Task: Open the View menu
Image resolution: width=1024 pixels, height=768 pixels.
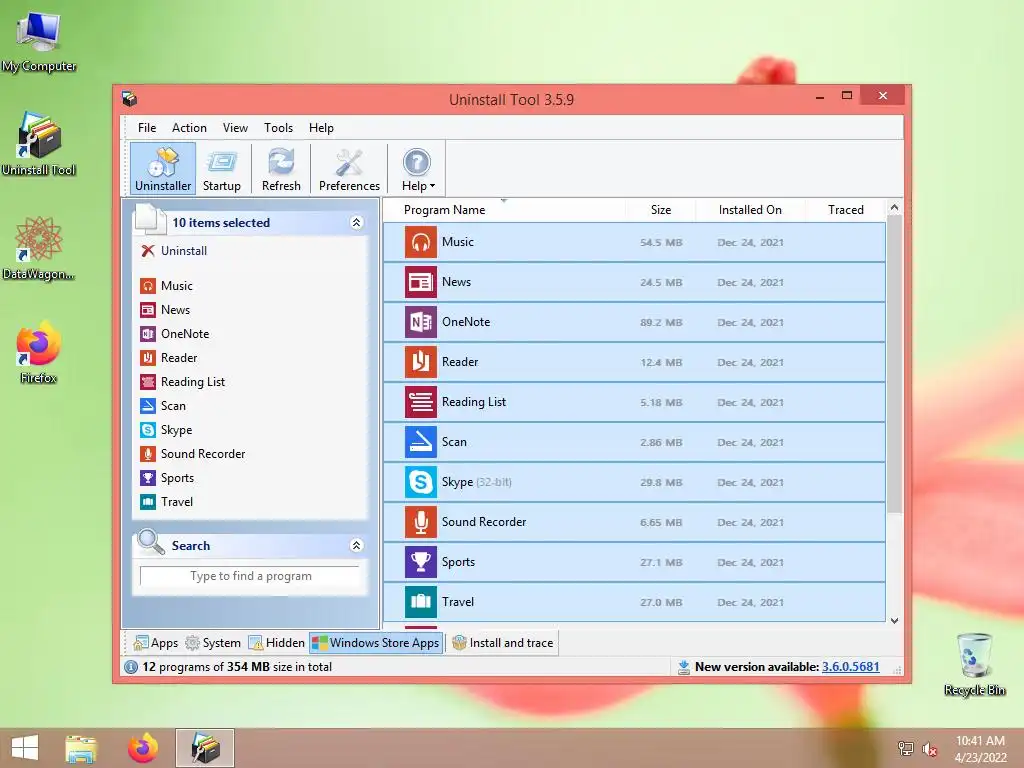Action: tap(235, 128)
